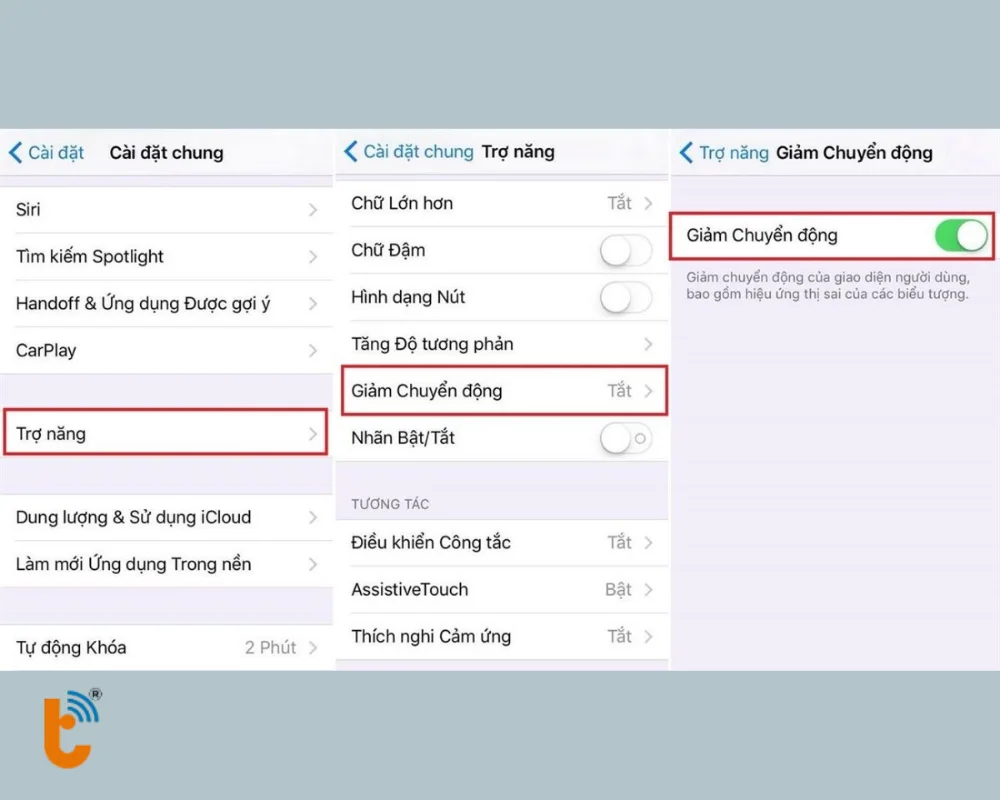1000x800 pixels.
Task: Tap the back chevron beside Cài đặt chung
Action: point(350,152)
